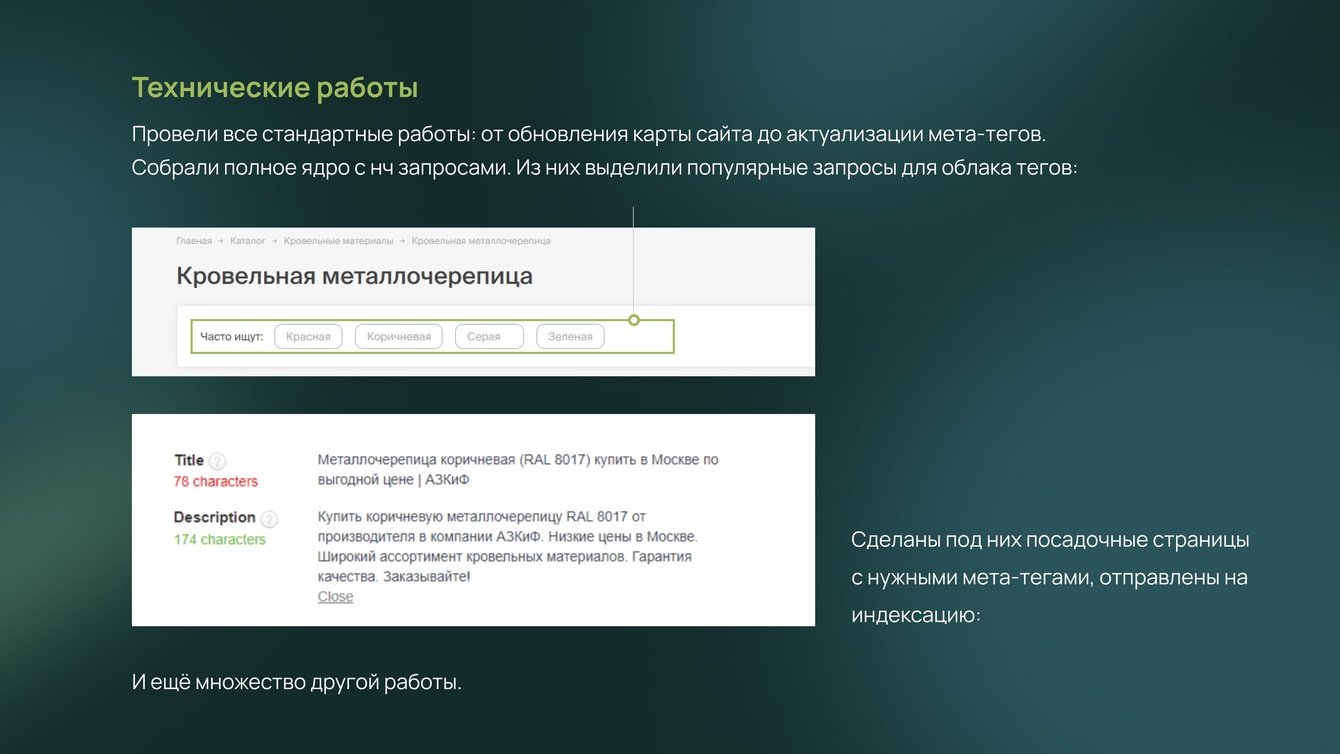The image size is (1340, 754).
Task: Open the Кровельные материалы breadcrumb
Action: tap(338, 241)
